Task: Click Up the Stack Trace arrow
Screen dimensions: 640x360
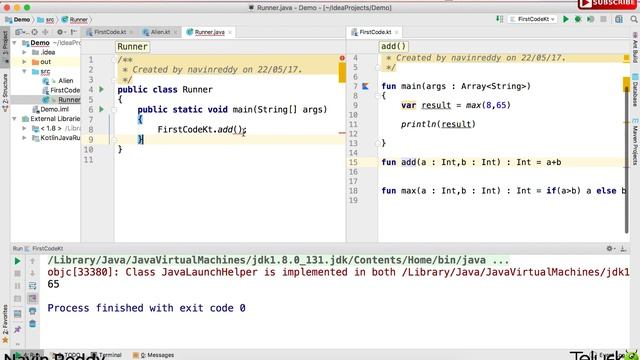Action: pyautogui.click(x=33, y=261)
